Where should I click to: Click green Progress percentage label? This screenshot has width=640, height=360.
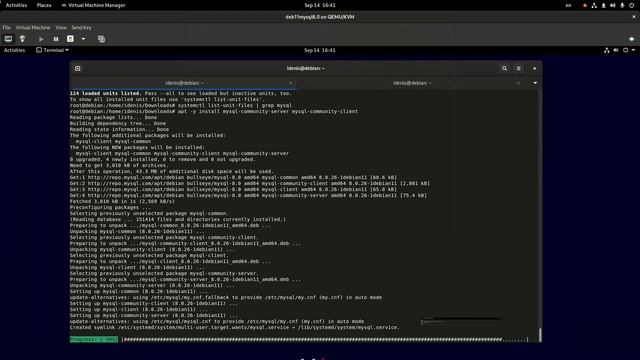coord(94,339)
